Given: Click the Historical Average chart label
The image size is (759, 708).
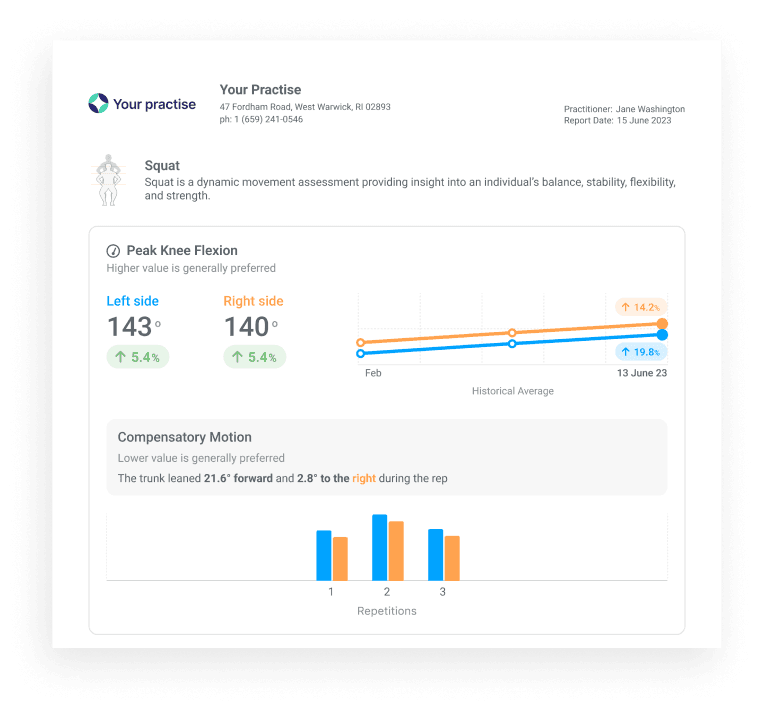Looking at the screenshot, I should click(513, 391).
